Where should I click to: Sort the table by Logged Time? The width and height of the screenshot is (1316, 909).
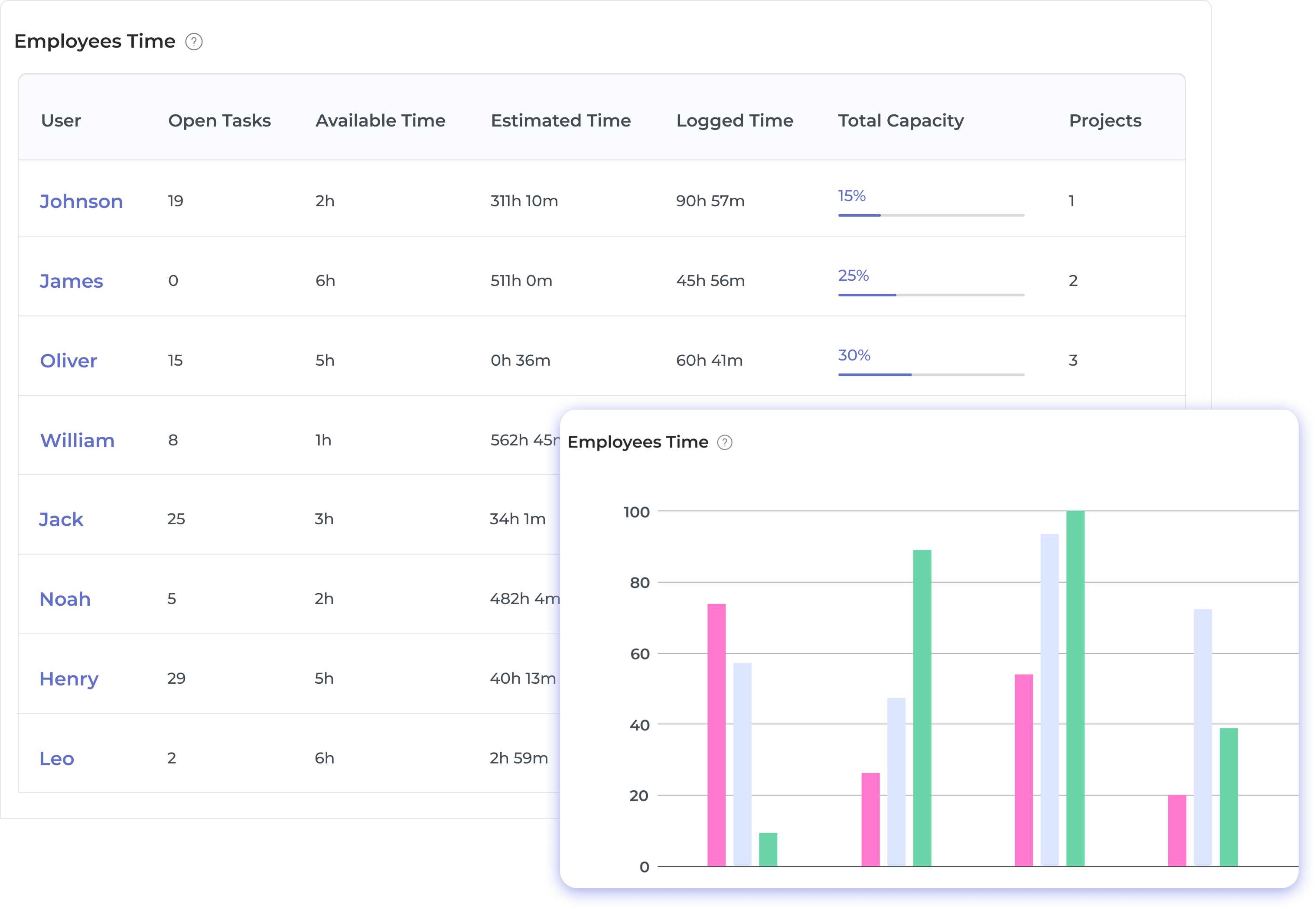[x=735, y=120]
